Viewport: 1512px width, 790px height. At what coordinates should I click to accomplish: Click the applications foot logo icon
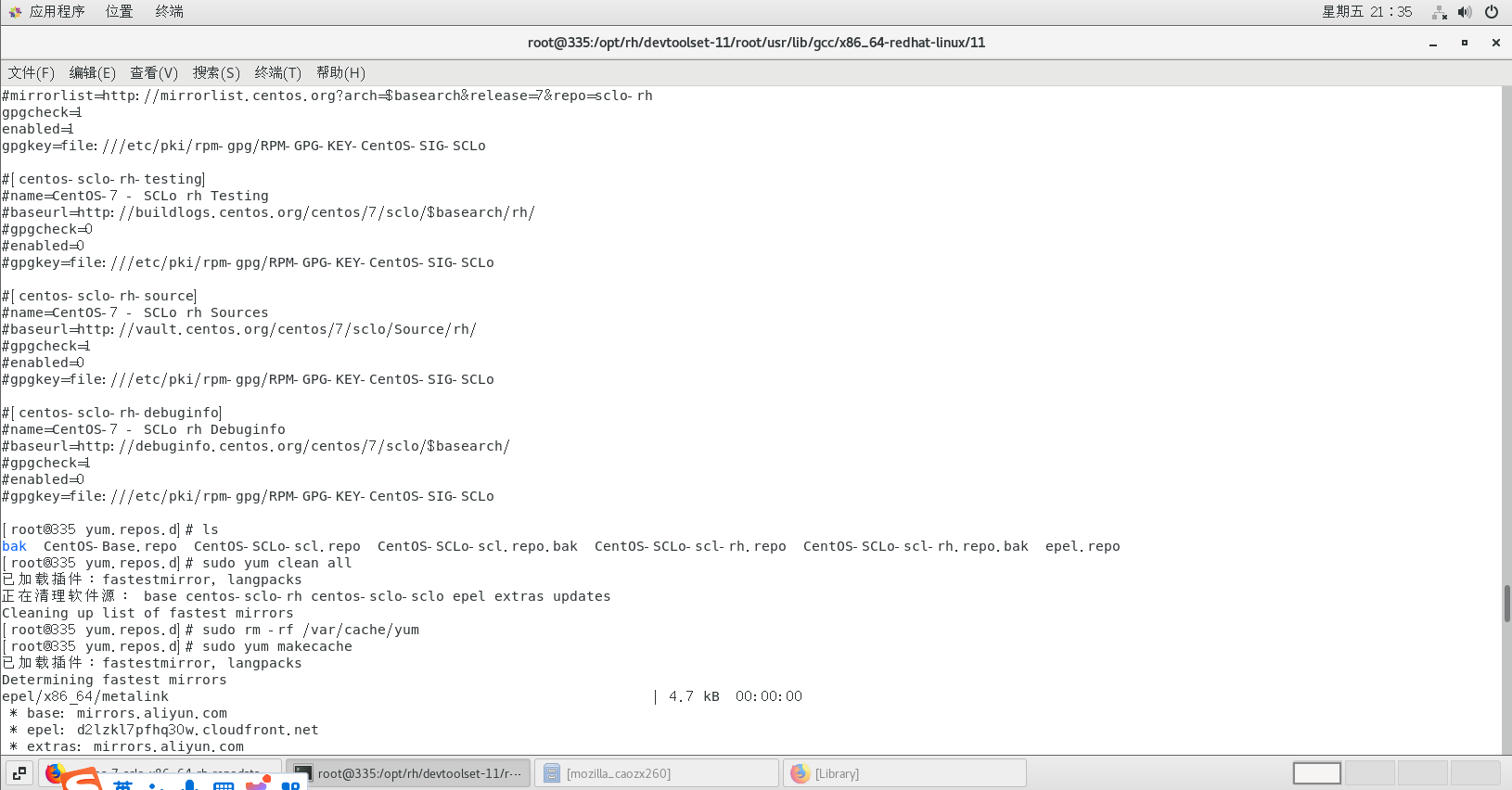[15, 12]
